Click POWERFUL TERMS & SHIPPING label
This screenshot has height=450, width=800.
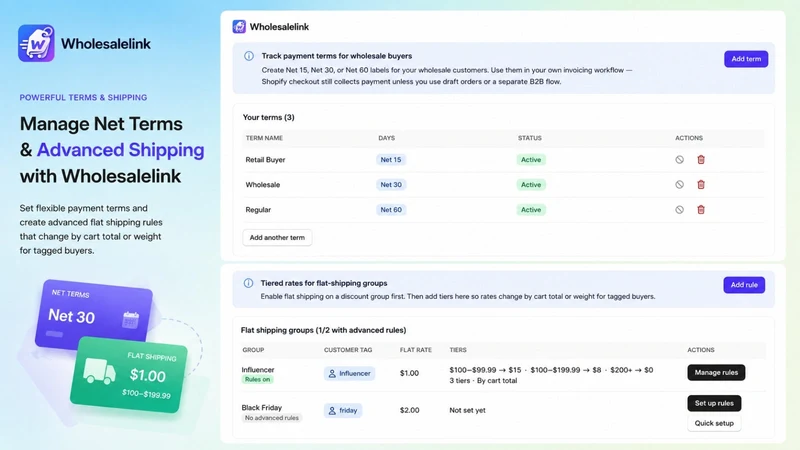coord(83,97)
